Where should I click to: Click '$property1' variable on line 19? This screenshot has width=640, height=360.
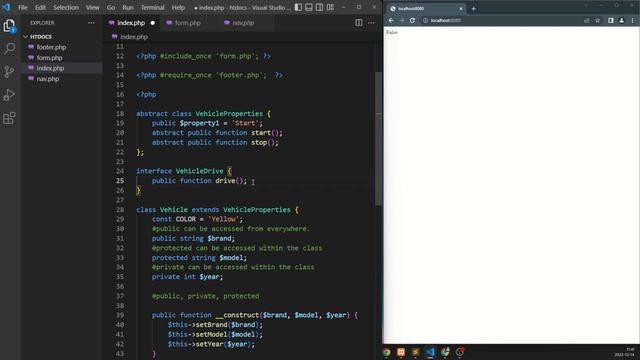[x=199, y=123]
